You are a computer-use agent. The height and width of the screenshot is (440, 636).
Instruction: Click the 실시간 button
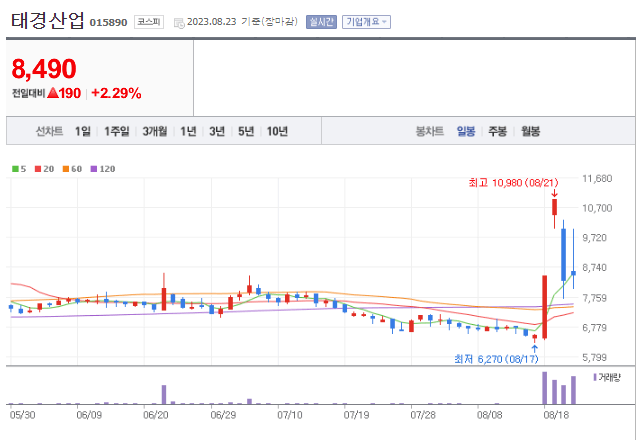pyautogui.click(x=321, y=22)
